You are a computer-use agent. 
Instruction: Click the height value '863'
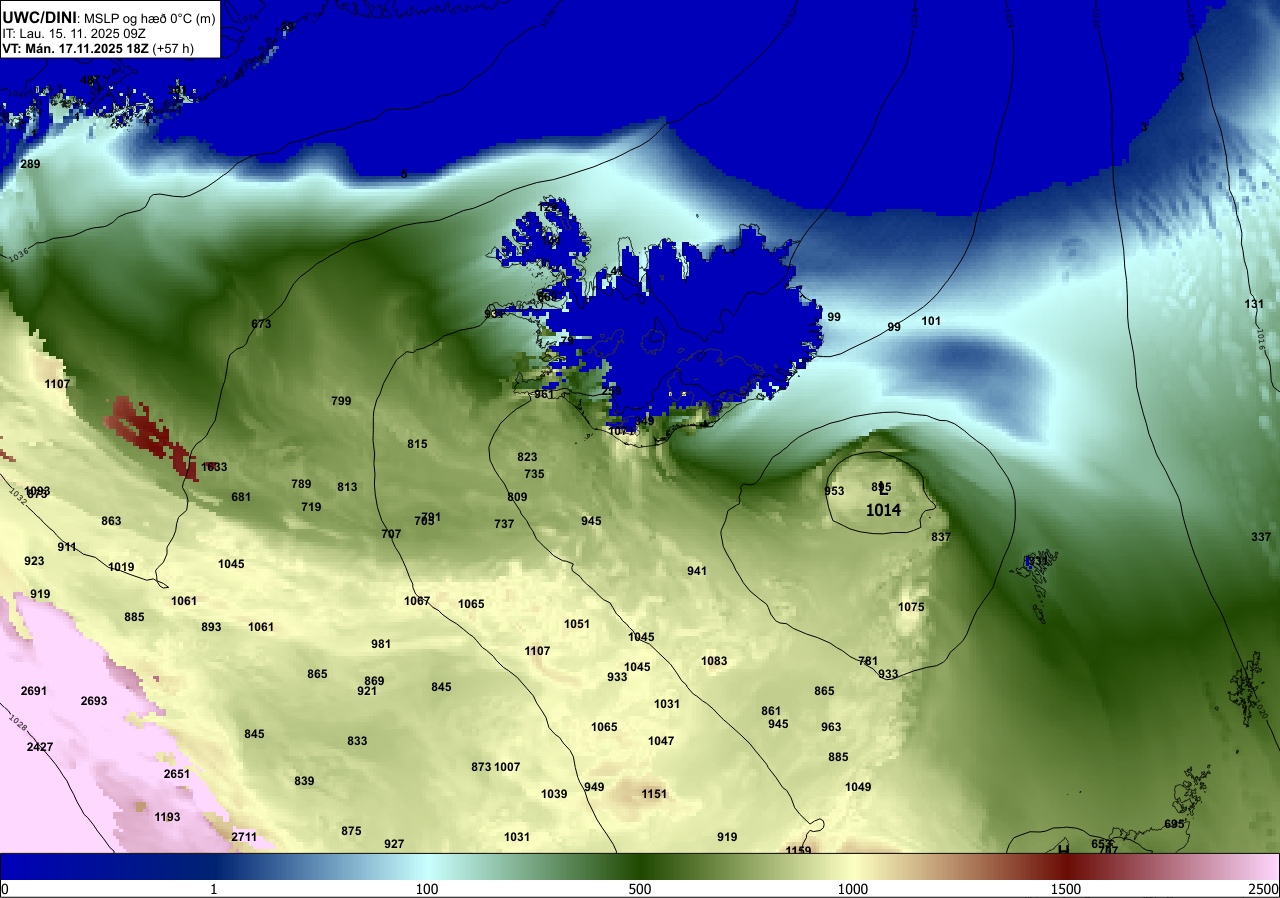tap(111, 521)
